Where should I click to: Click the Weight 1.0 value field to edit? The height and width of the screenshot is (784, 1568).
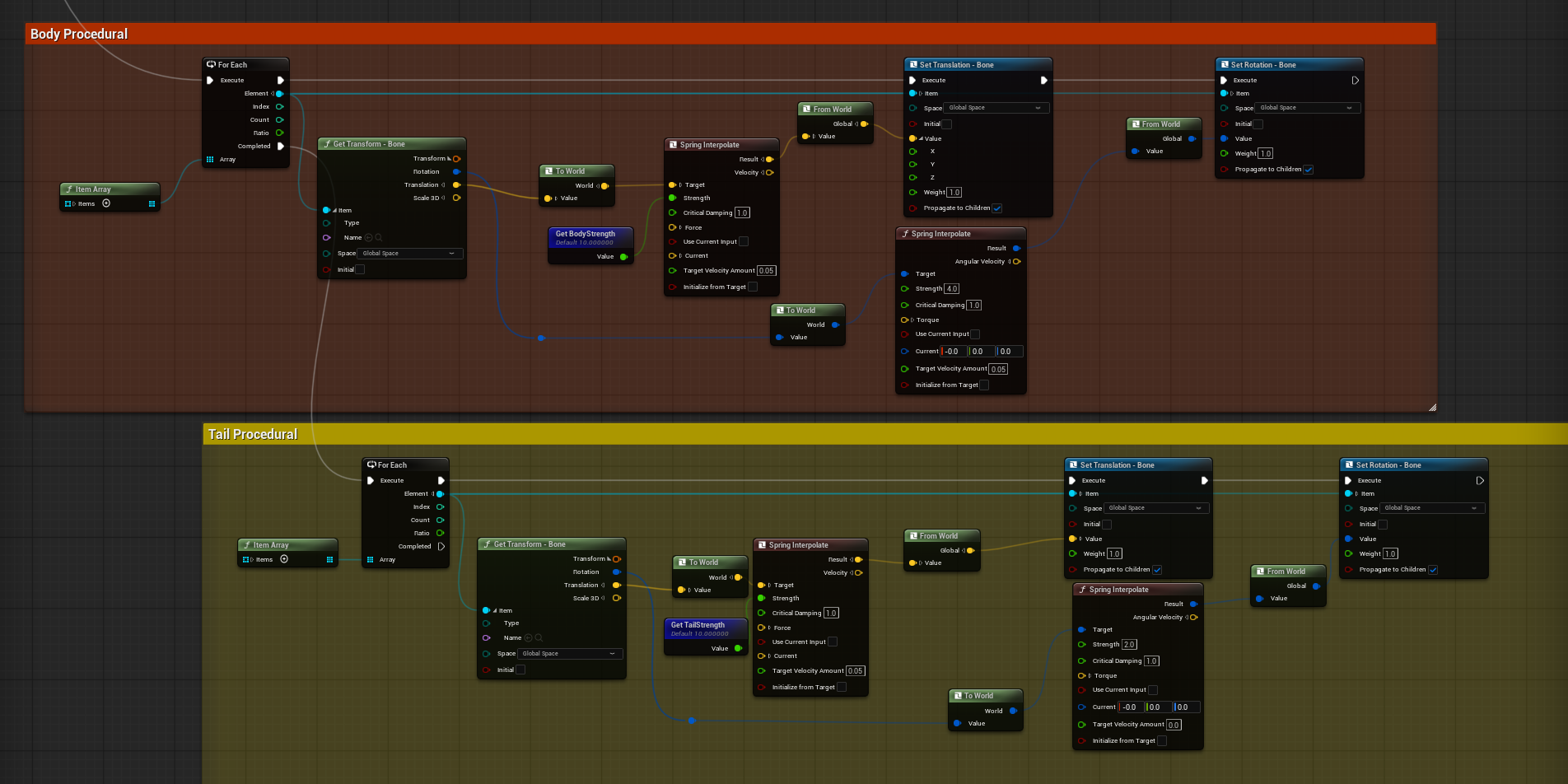(x=953, y=192)
